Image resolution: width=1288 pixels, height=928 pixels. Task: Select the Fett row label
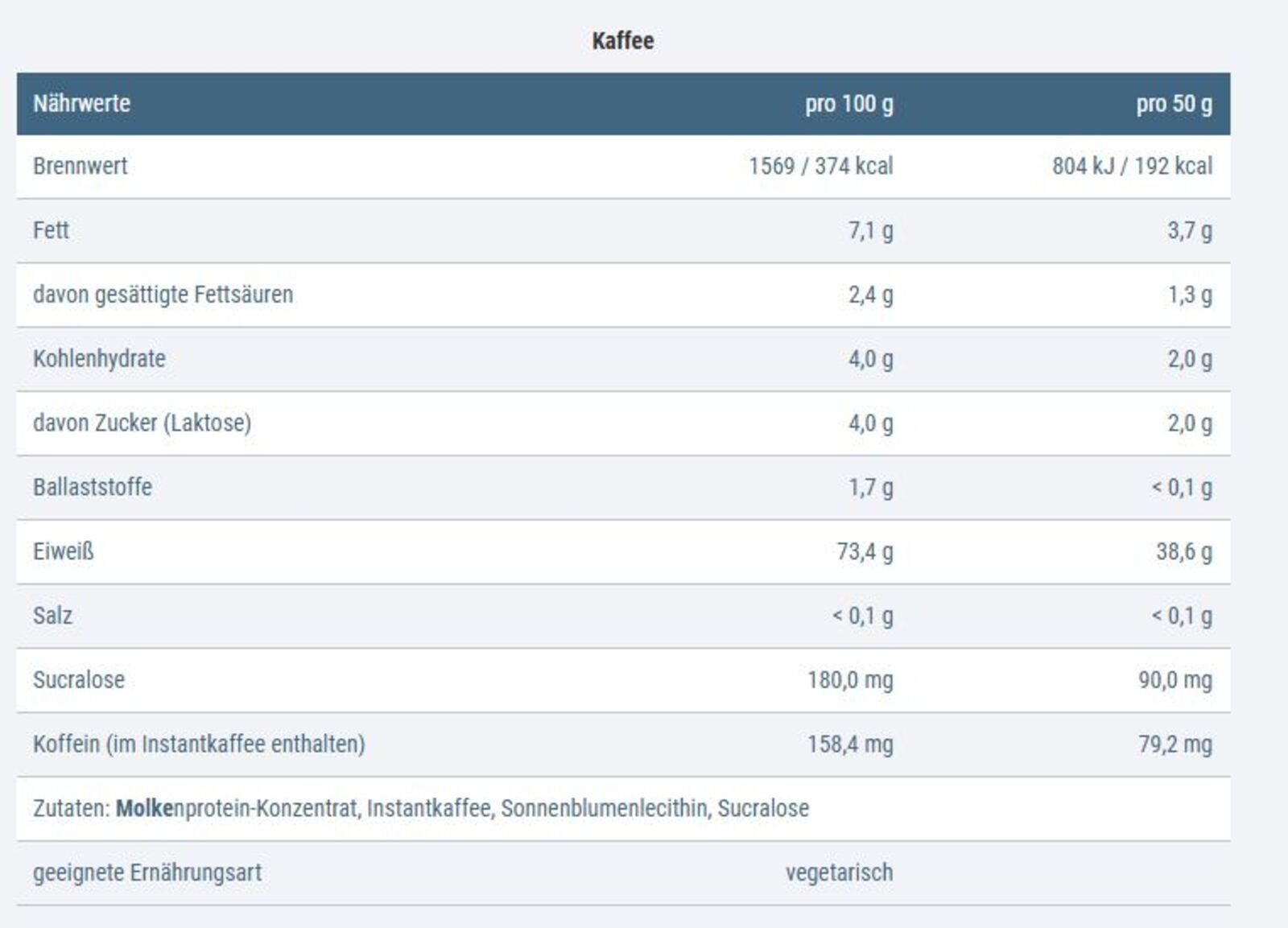[x=51, y=230]
